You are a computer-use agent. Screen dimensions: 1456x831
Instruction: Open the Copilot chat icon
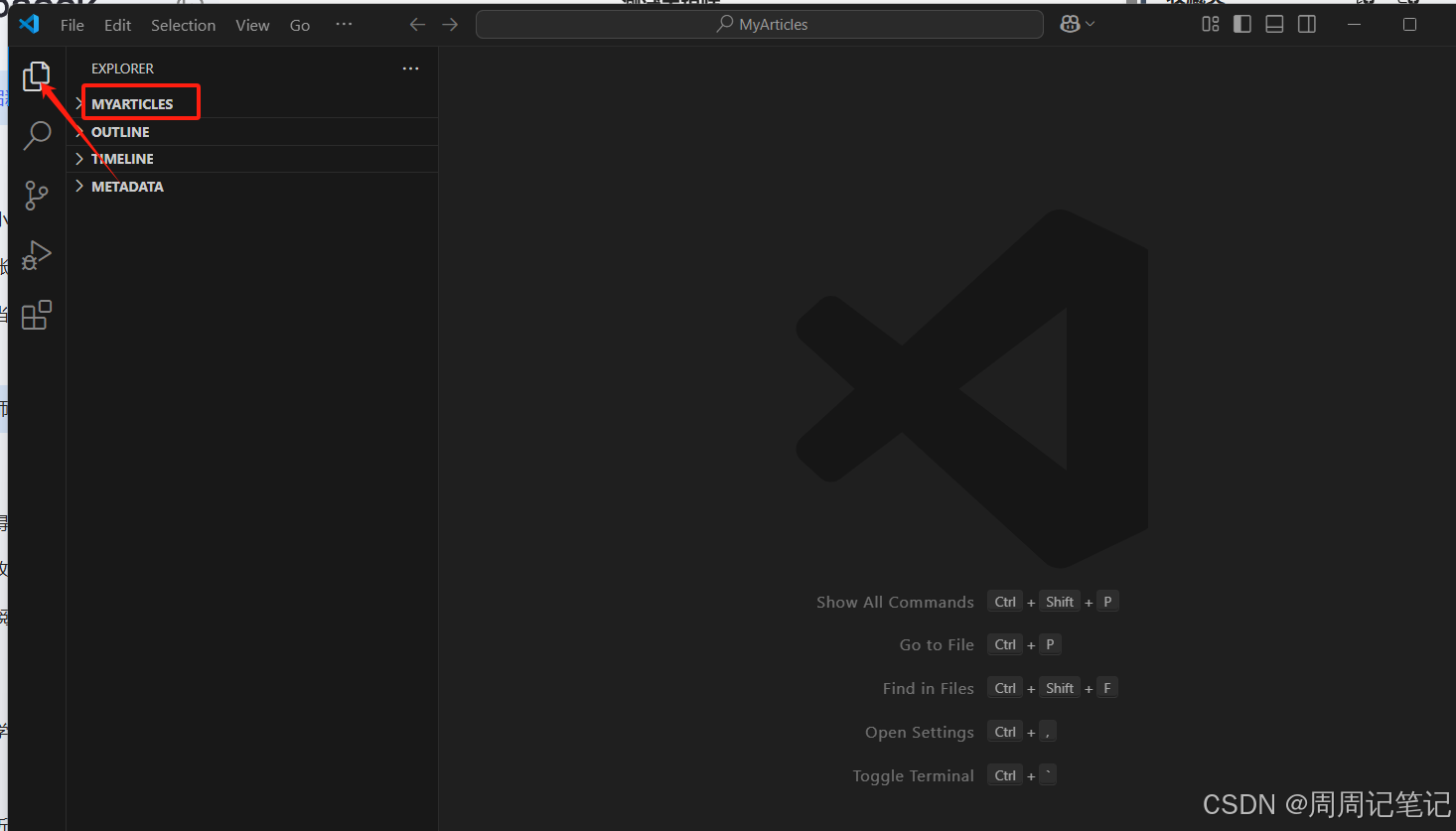pyautogui.click(x=1070, y=24)
